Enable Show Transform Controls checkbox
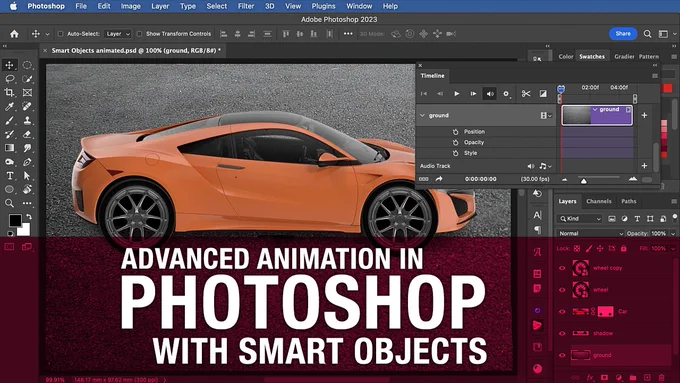 139,34
